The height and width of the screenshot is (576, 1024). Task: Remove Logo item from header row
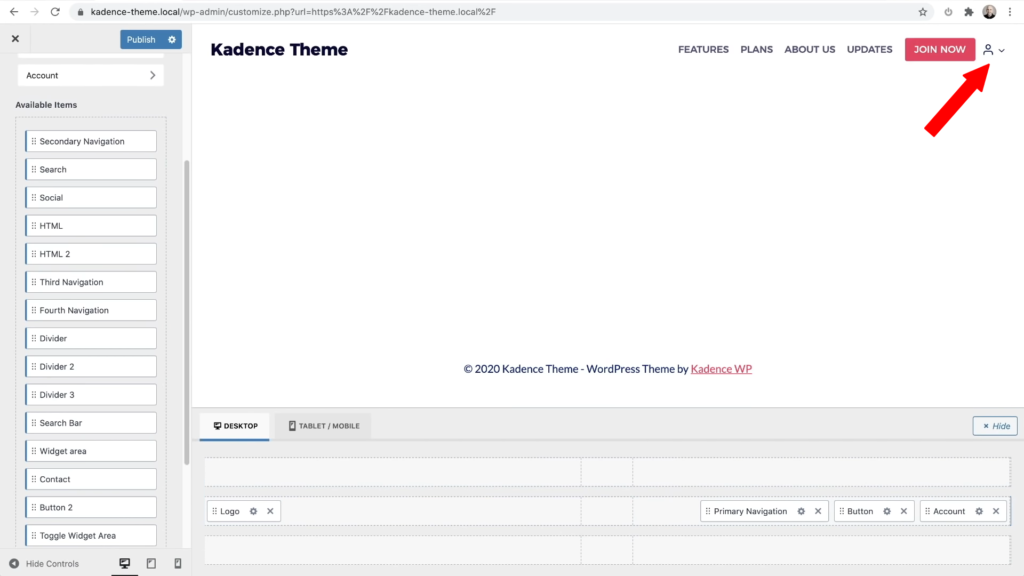(x=270, y=511)
